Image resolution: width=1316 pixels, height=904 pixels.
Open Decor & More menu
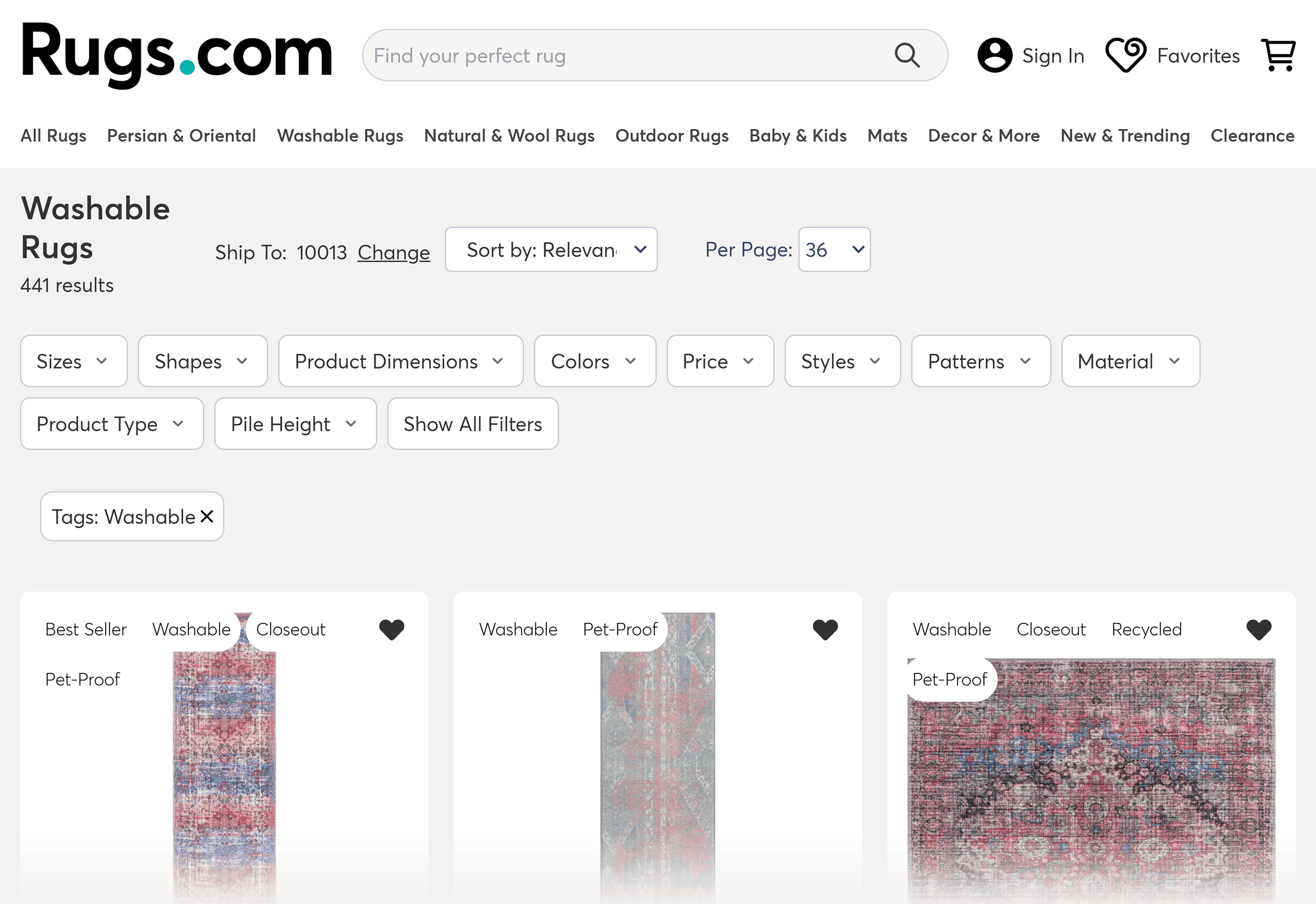pyautogui.click(x=984, y=136)
